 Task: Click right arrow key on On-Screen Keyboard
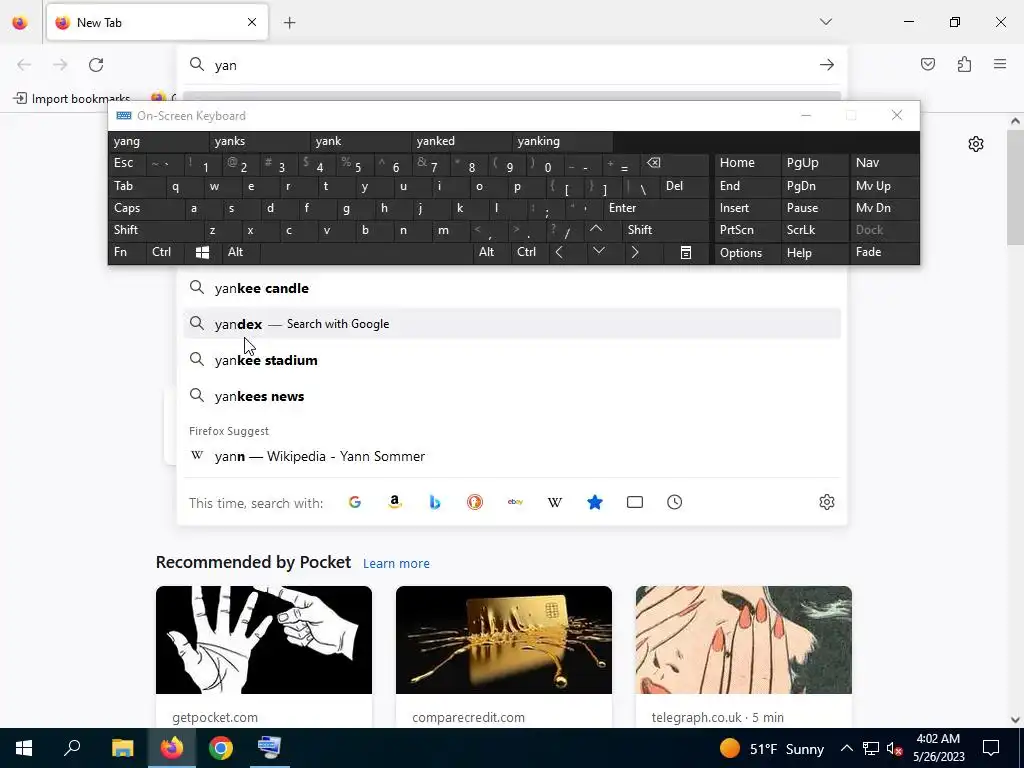[x=635, y=253]
